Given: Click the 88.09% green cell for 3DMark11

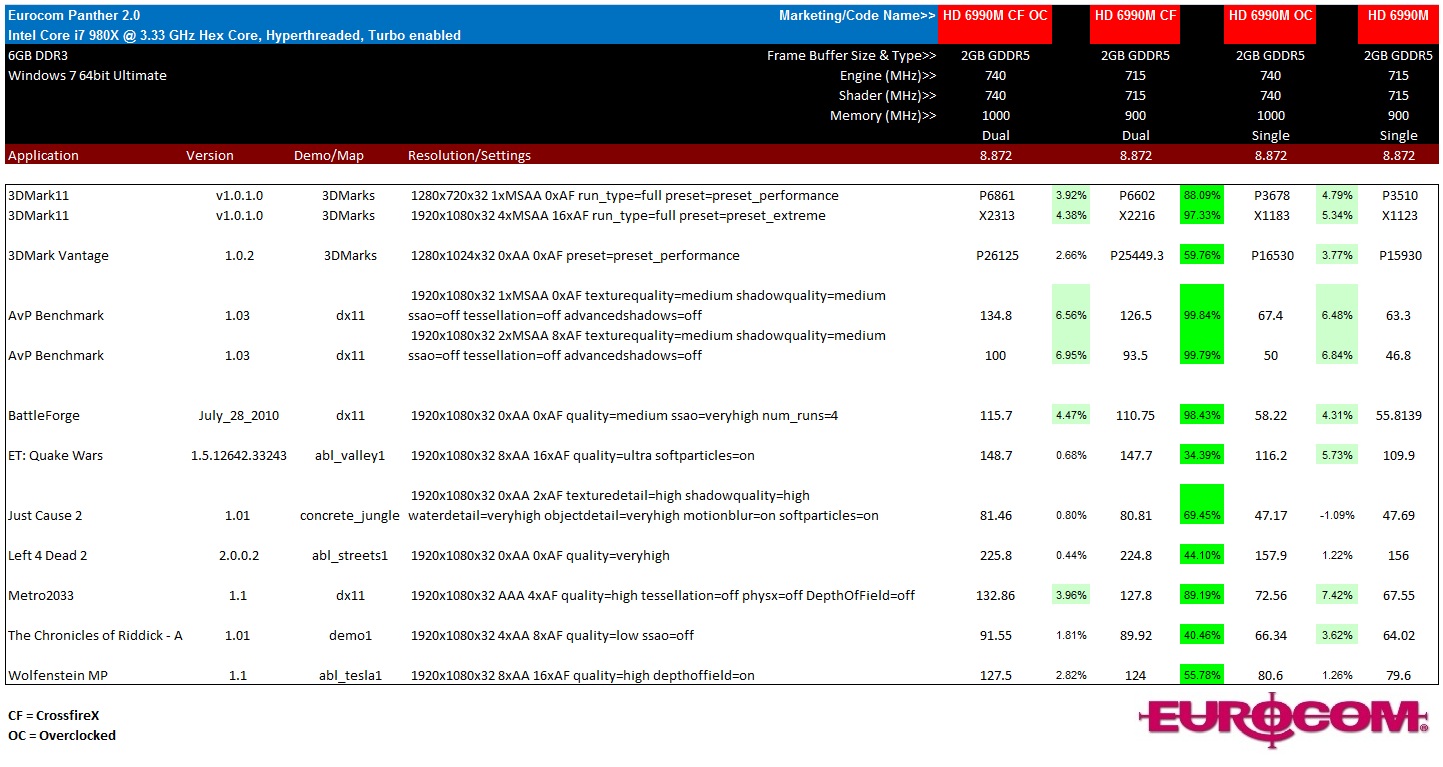Looking at the screenshot, I should pyautogui.click(x=1201, y=195).
